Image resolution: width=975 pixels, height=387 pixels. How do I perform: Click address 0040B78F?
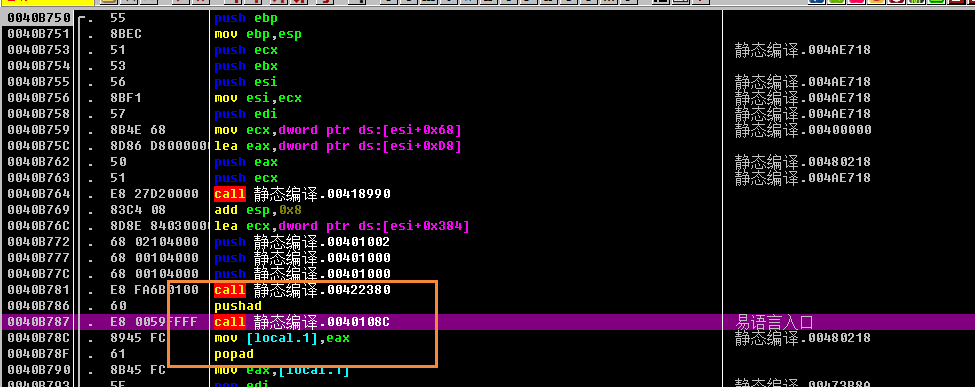(39, 354)
